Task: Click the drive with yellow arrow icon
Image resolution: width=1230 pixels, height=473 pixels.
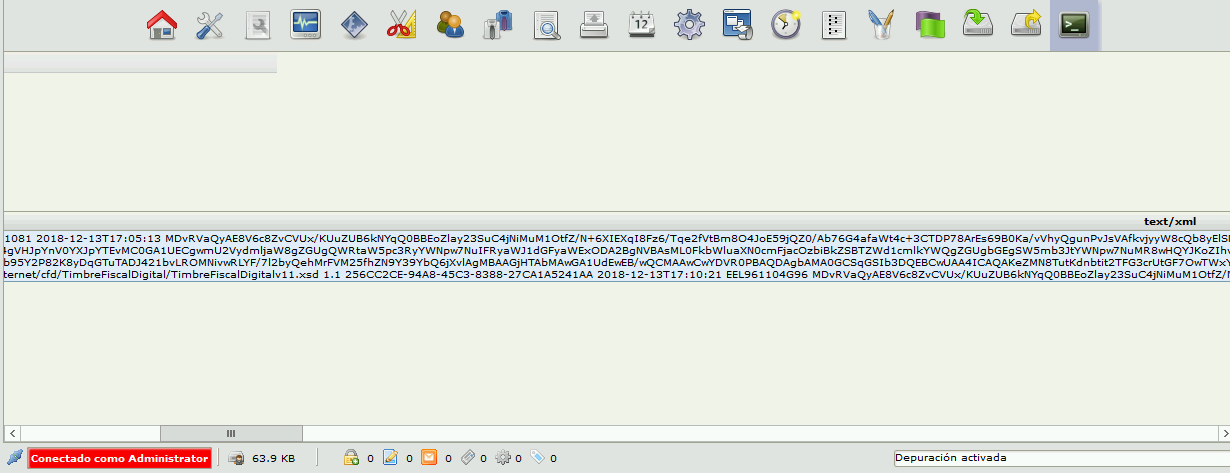Action: (x=1026, y=25)
